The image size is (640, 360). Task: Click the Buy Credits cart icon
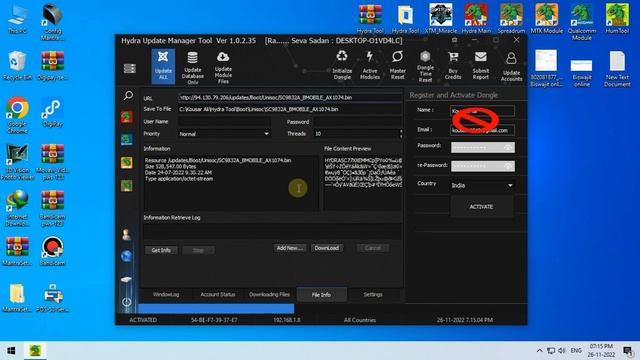click(x=453, y=65)
